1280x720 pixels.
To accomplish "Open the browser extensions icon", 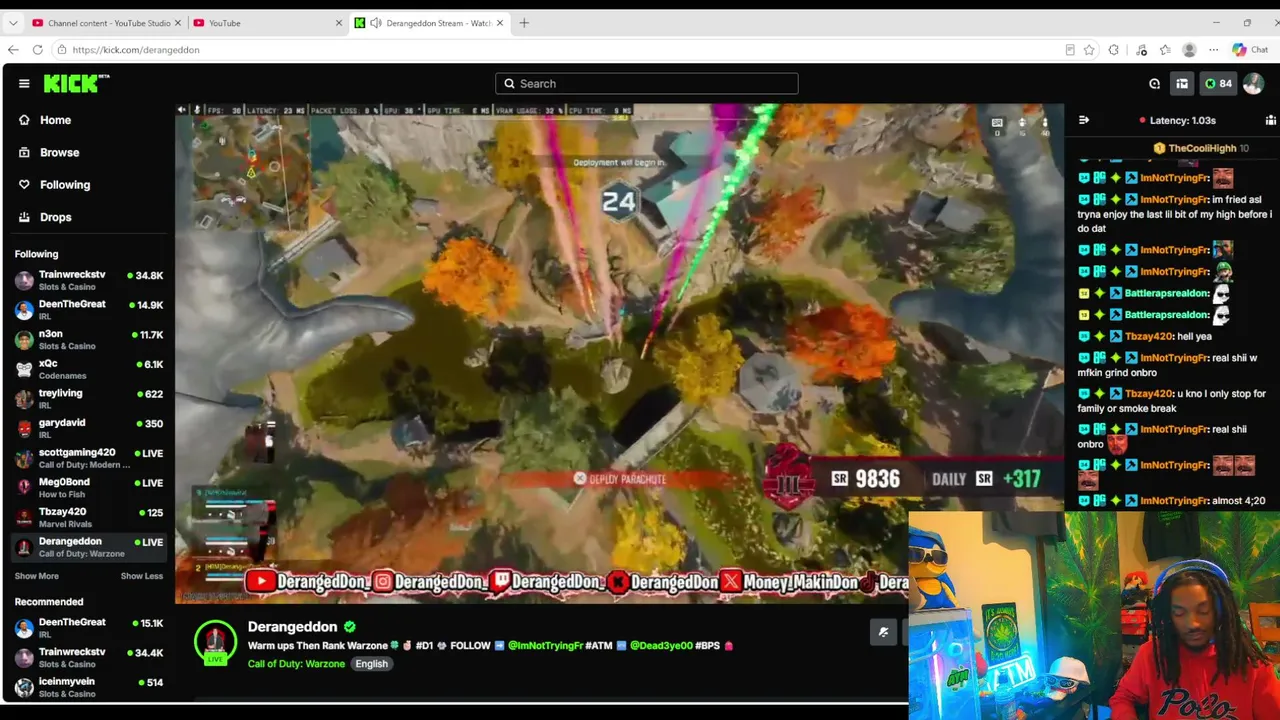I will click(x=1114, y=50).
